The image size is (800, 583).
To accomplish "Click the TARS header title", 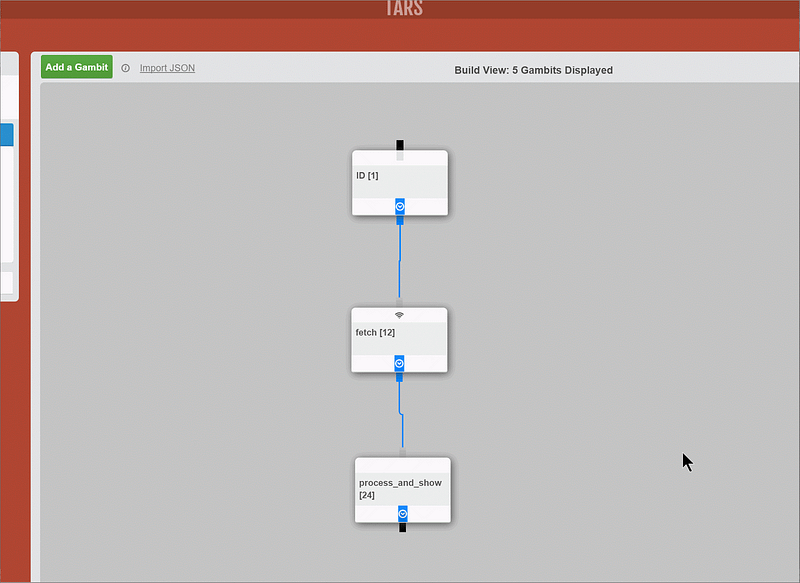I will (x=404, y=8).
